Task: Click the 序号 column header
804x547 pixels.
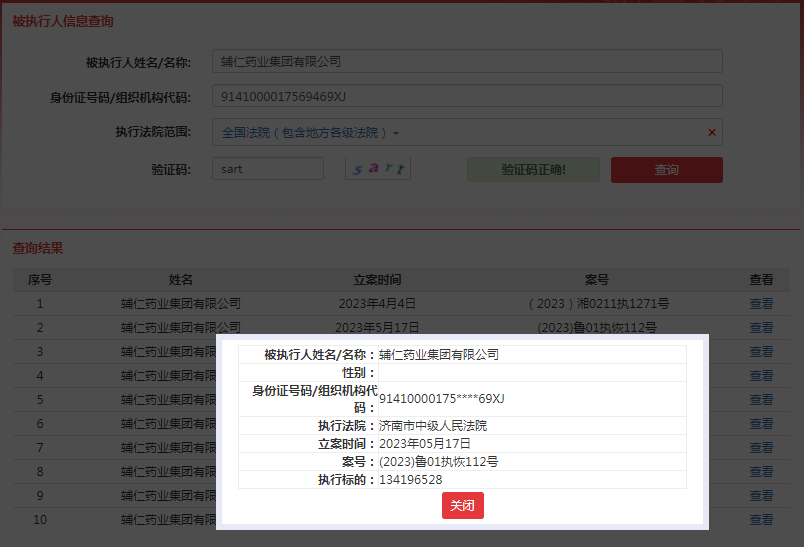Action: pyautogui.click(x=40, y=279)
